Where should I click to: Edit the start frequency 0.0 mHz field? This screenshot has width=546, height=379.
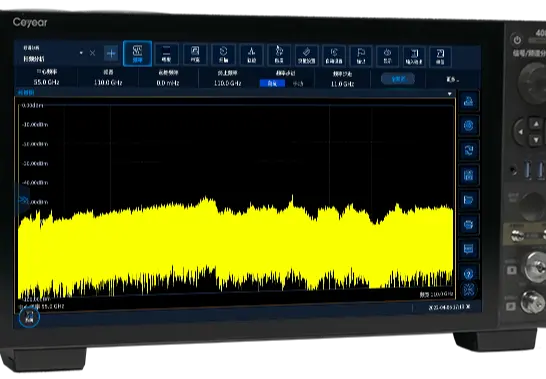168,78
